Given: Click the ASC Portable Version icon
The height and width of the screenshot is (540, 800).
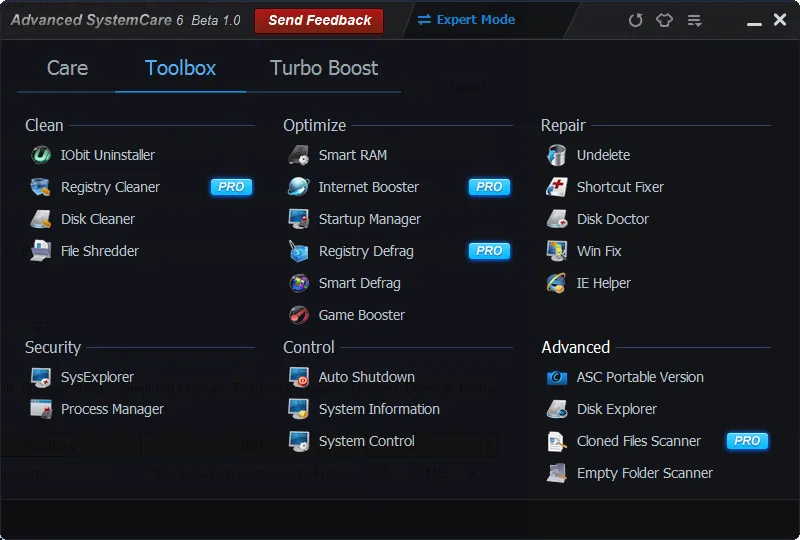Looking at the screenshot, I should 557,377.
